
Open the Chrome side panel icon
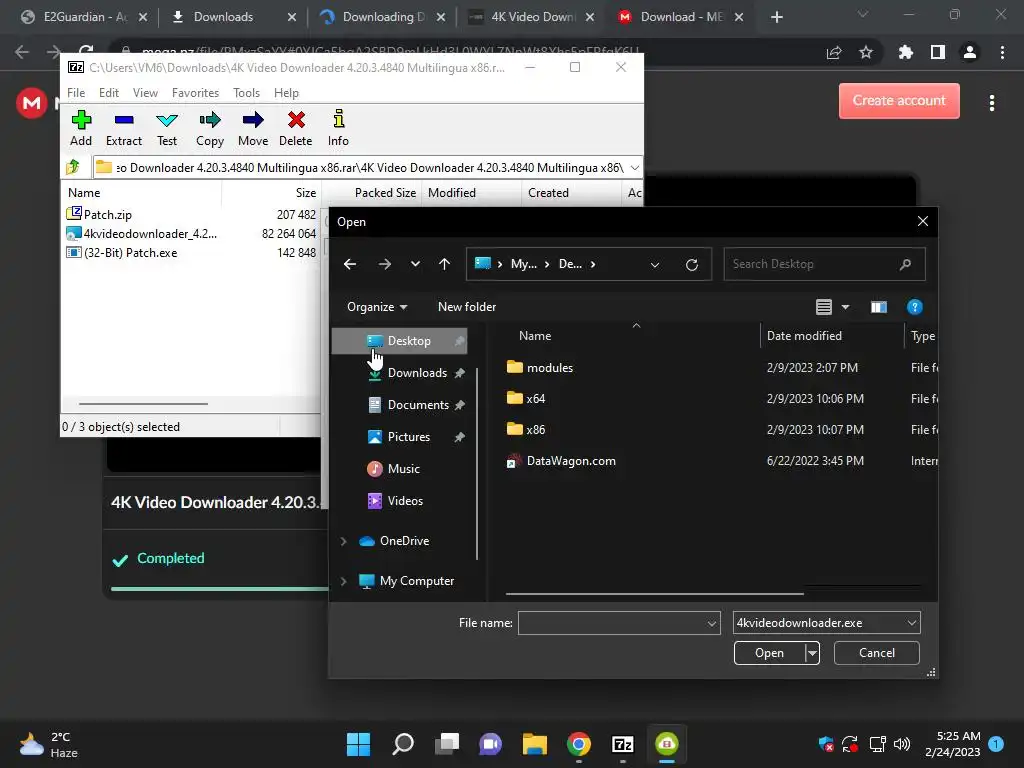click(938, 52)
